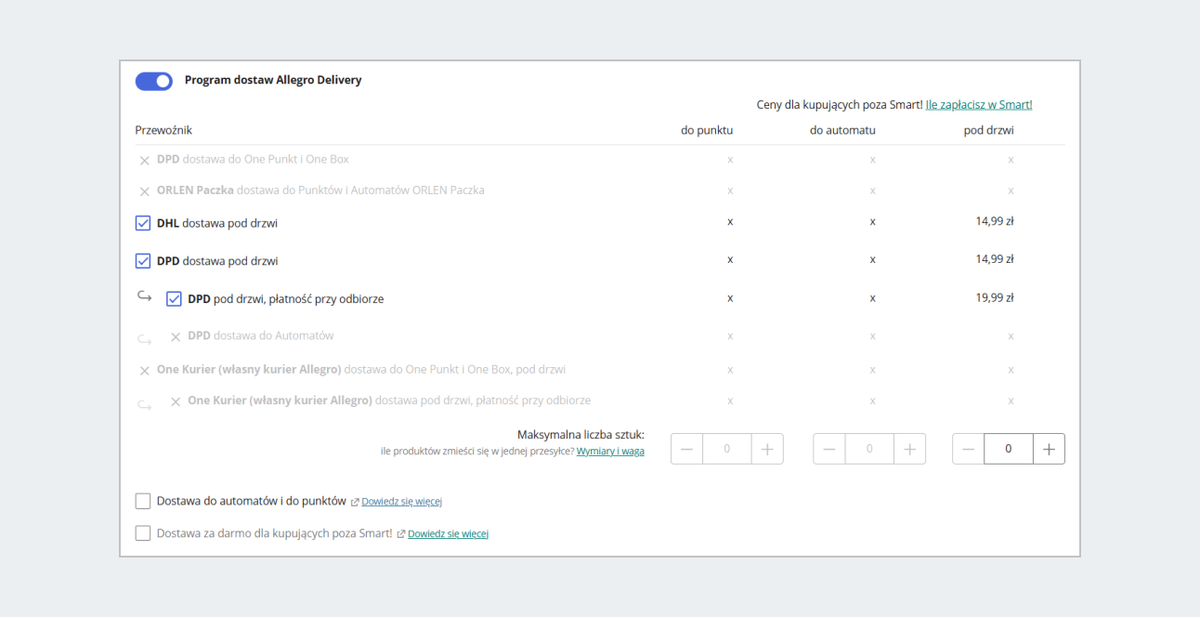Click 'Dowiedz się więcej' next to automatów option
The width and height of the screenshot is (1200, 617).
401,502
